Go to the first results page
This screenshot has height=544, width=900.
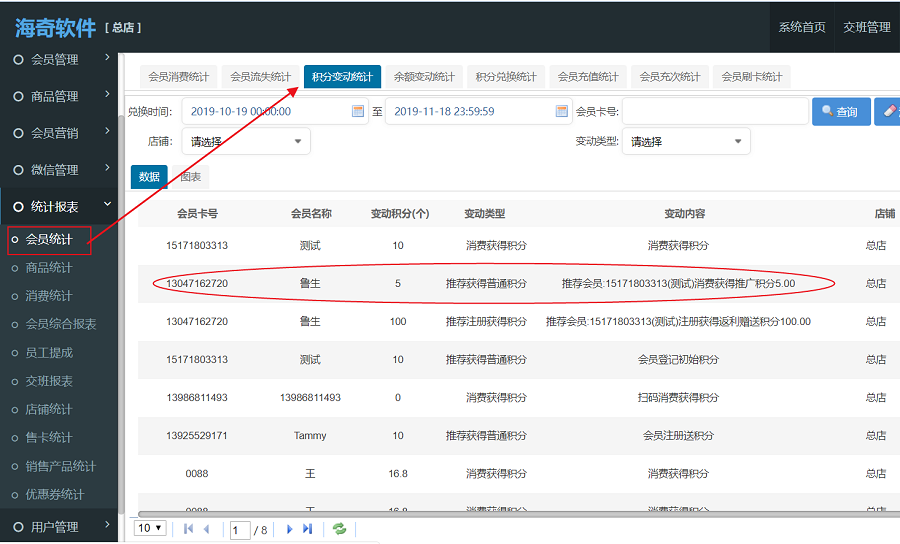(188, 528)
